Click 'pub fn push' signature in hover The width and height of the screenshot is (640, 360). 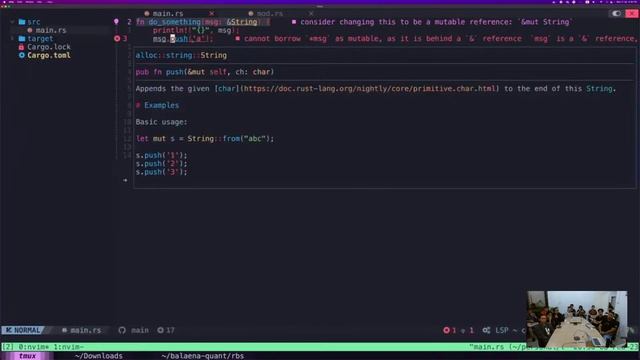(x=204, y=72)
